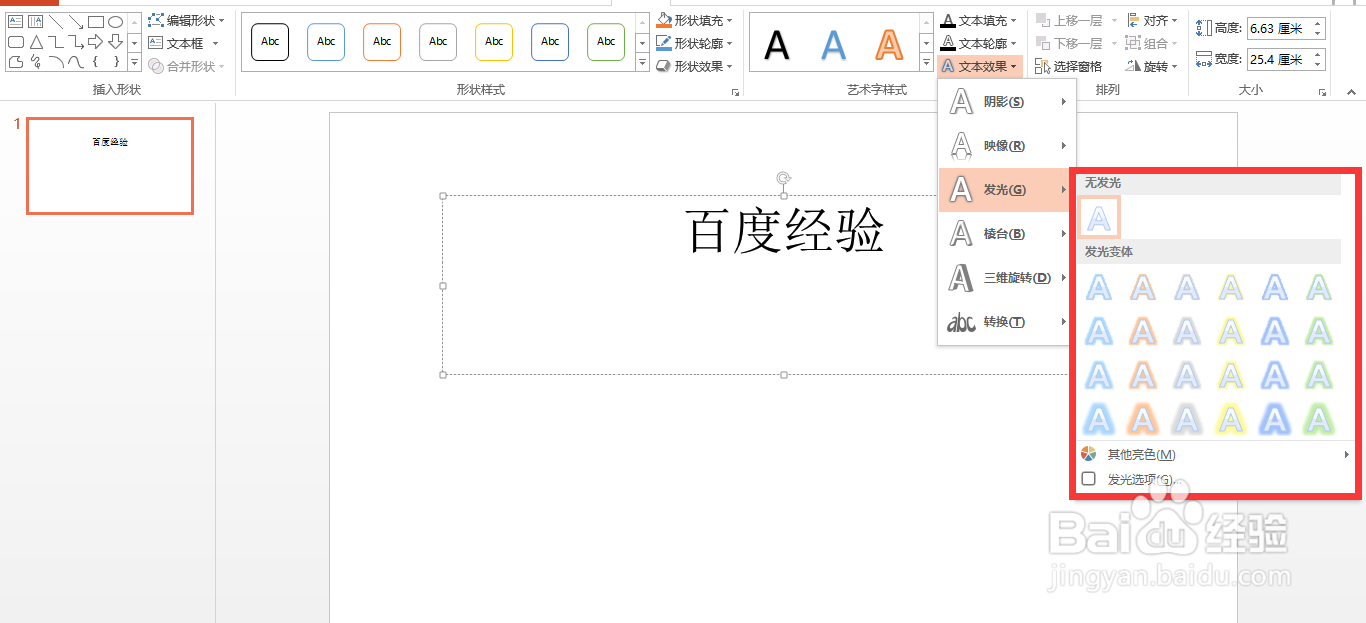Toggle the 文本效果 (Text Effects) dropdown

[979, 66]
